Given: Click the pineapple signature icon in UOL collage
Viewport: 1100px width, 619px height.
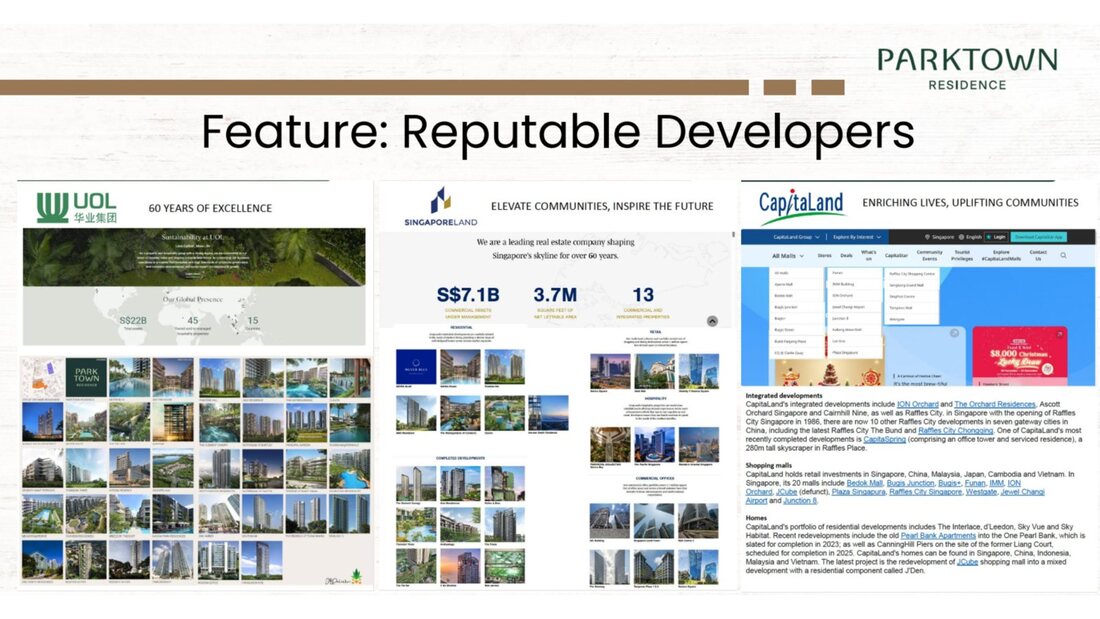Looking at the screenshot, I should click(356, 576).
